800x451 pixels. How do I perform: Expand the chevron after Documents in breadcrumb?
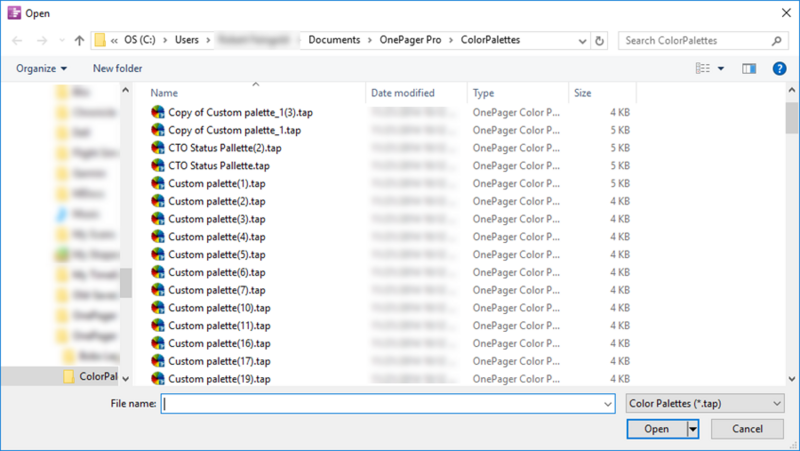(x=369, y=40)
